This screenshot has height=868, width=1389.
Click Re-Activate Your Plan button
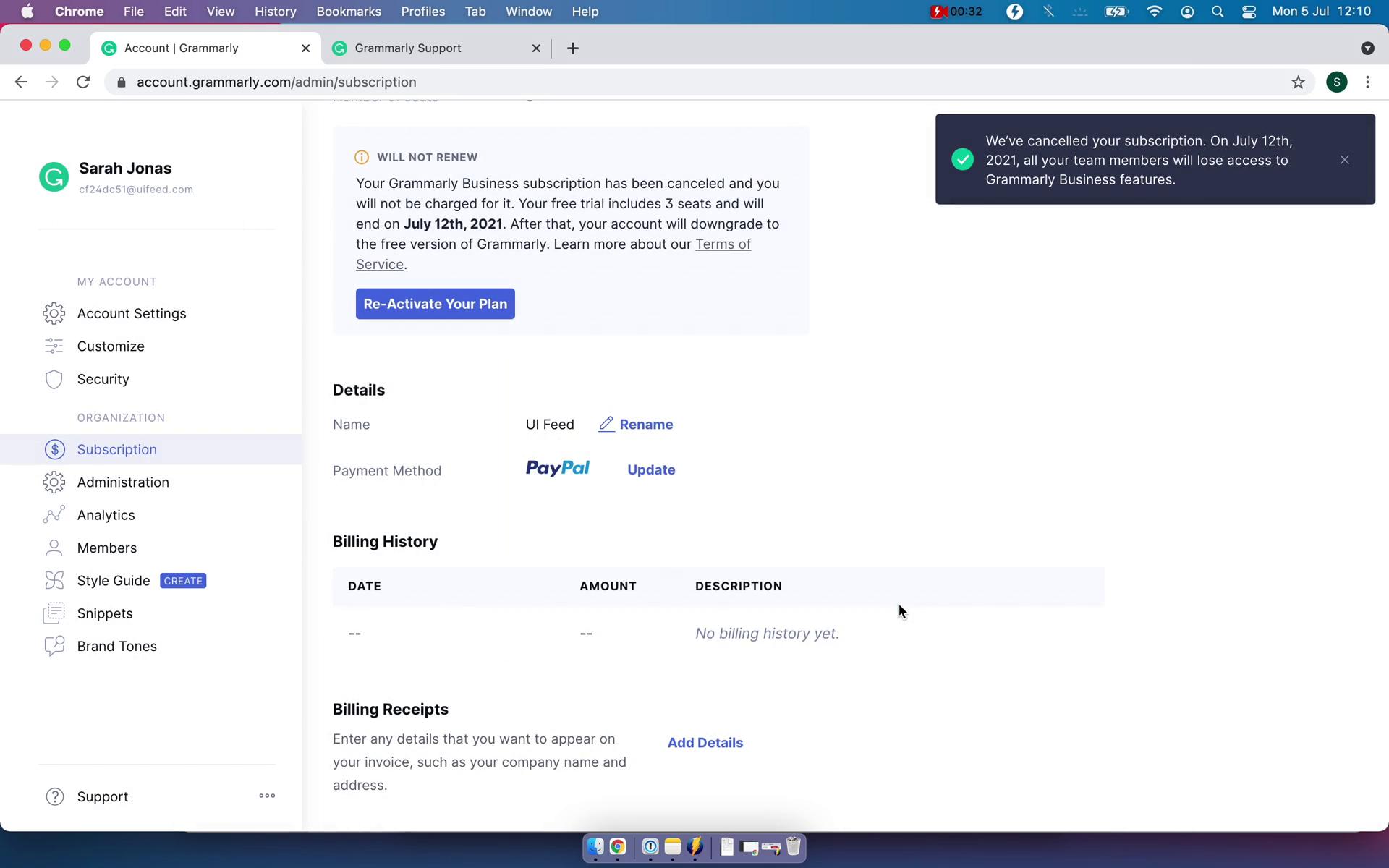click(435, 303)
